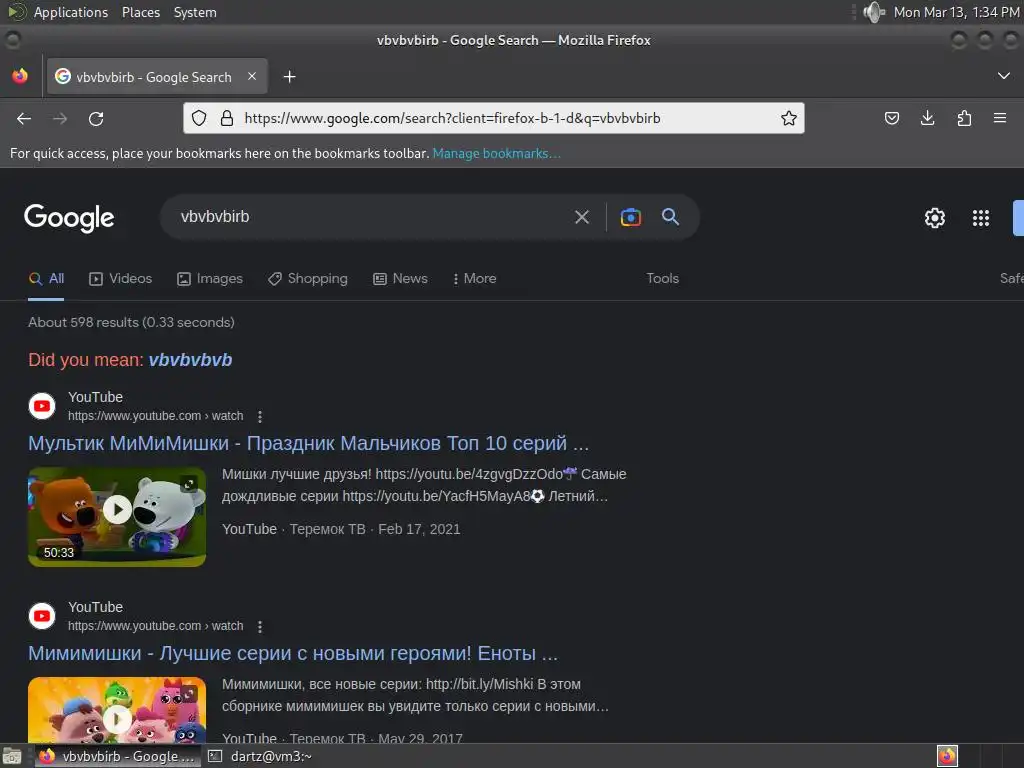Open Applications menu

pyautogui.click(x=71, y=12)
